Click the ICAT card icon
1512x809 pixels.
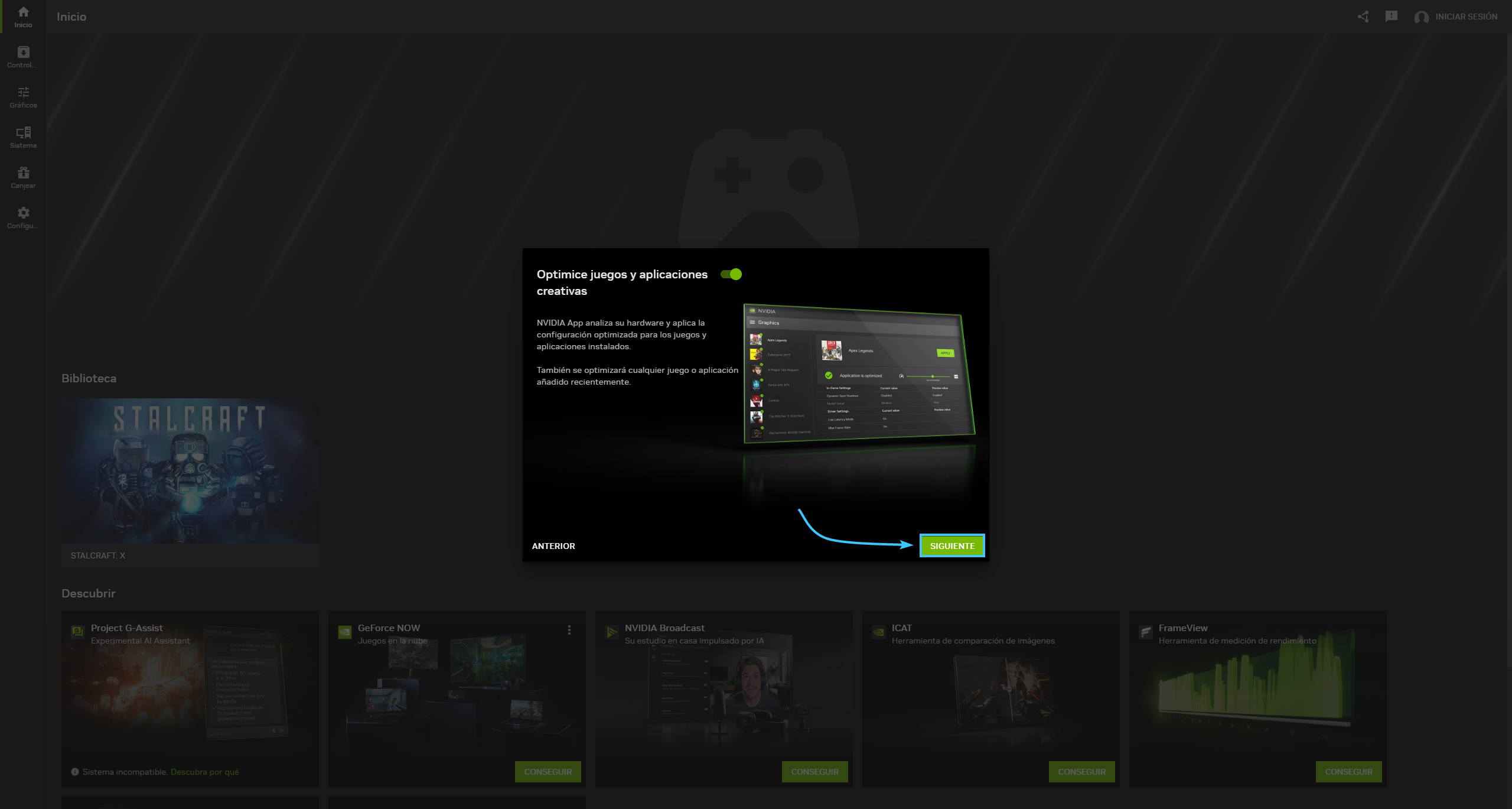coord(878,632)
